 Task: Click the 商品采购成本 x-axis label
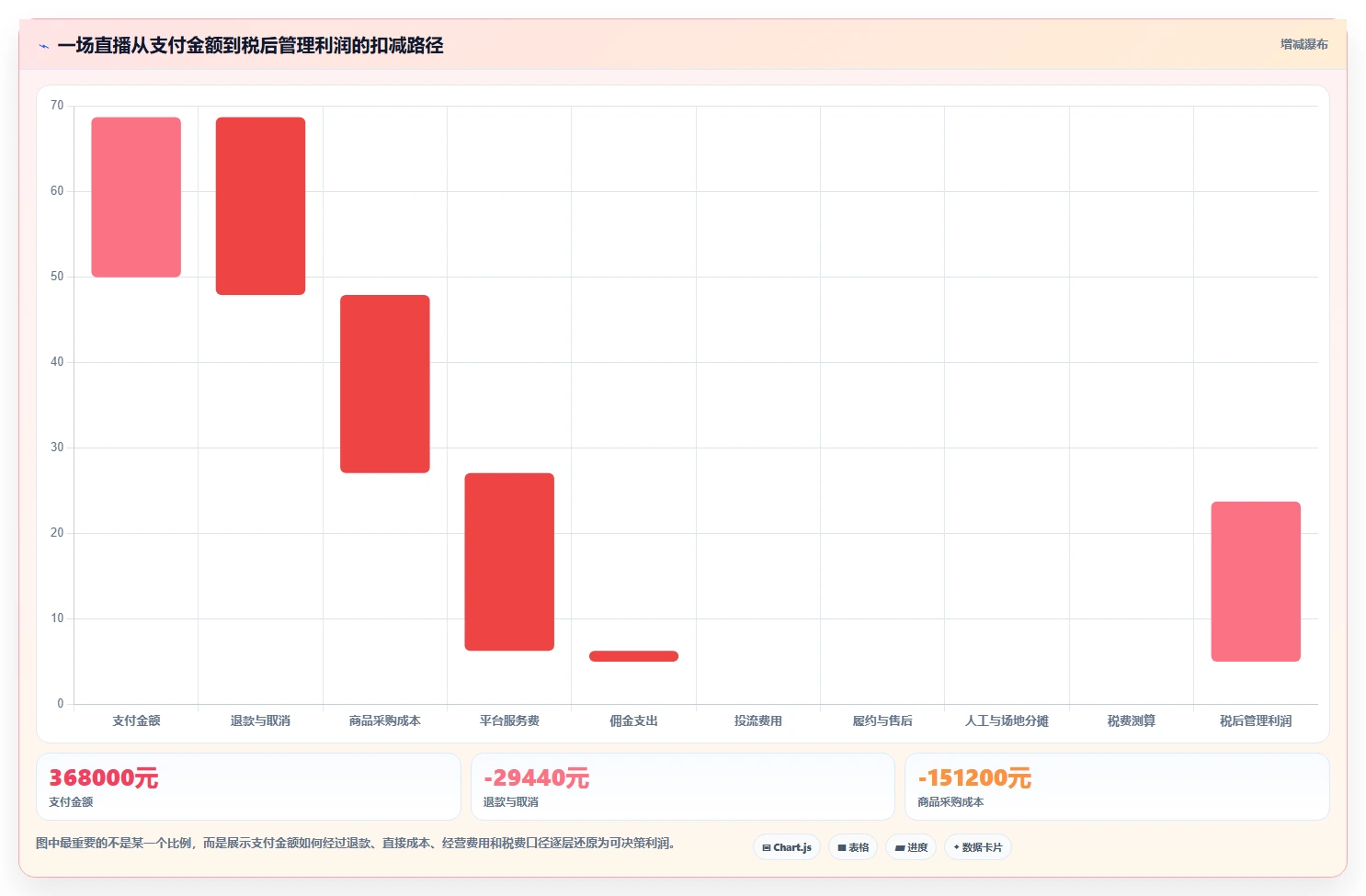(x=385, y=720)
